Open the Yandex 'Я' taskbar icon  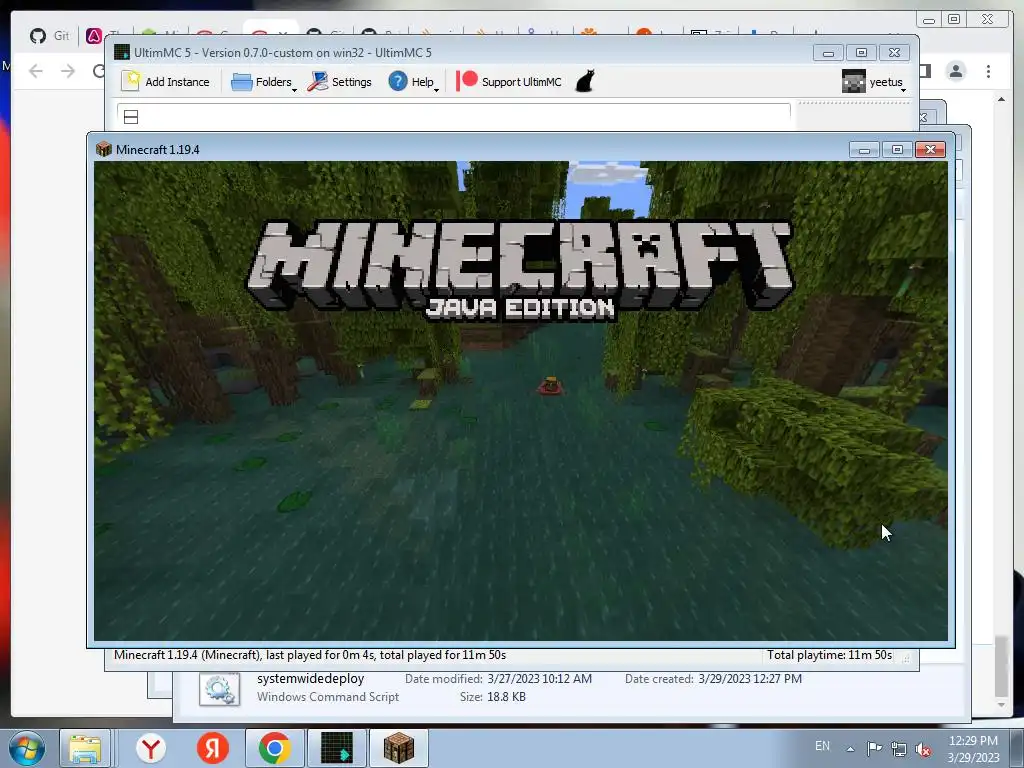click(213, 748)
